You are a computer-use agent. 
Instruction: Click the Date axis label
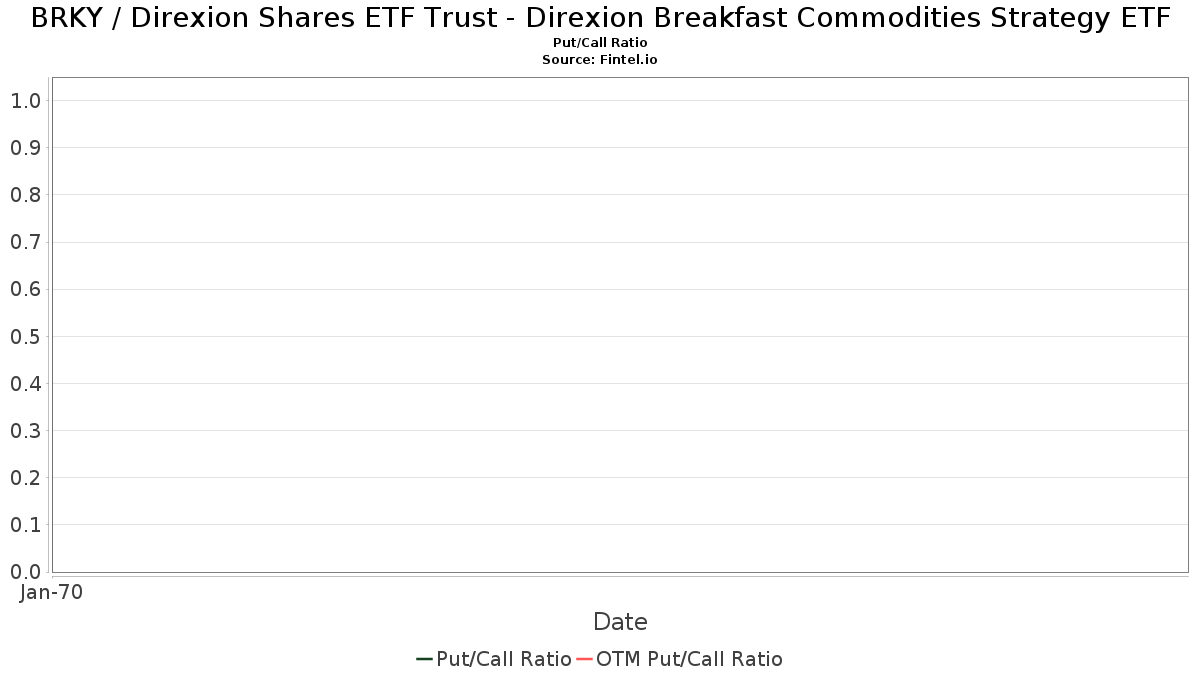pyautogui.click(x=620, y=622)
